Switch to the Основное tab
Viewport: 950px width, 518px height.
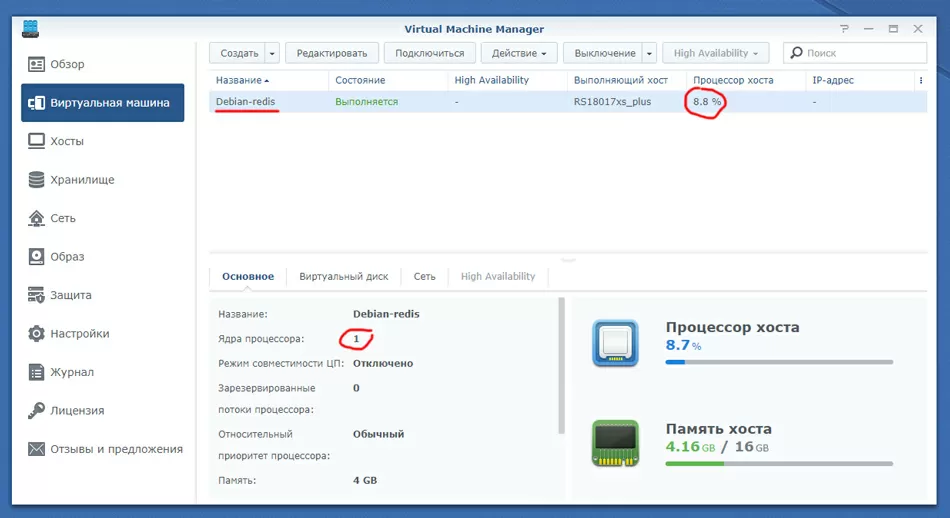coord(248,276)
